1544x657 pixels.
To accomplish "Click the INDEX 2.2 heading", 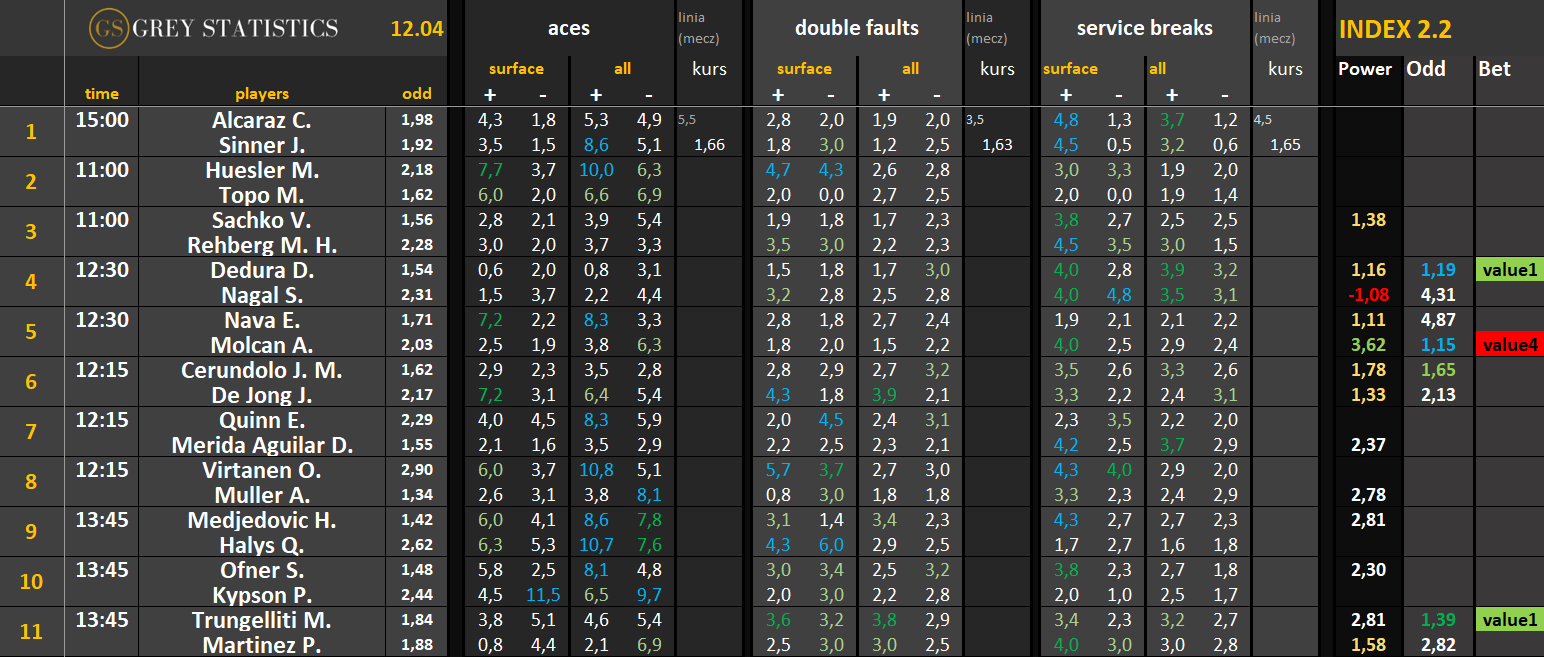I will tap(1394, 28).
